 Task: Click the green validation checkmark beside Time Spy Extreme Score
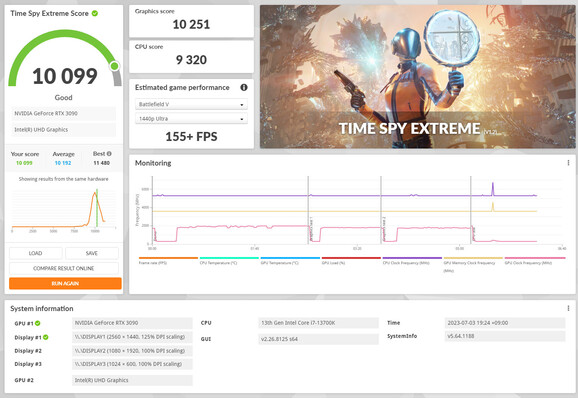pos(95,13)
